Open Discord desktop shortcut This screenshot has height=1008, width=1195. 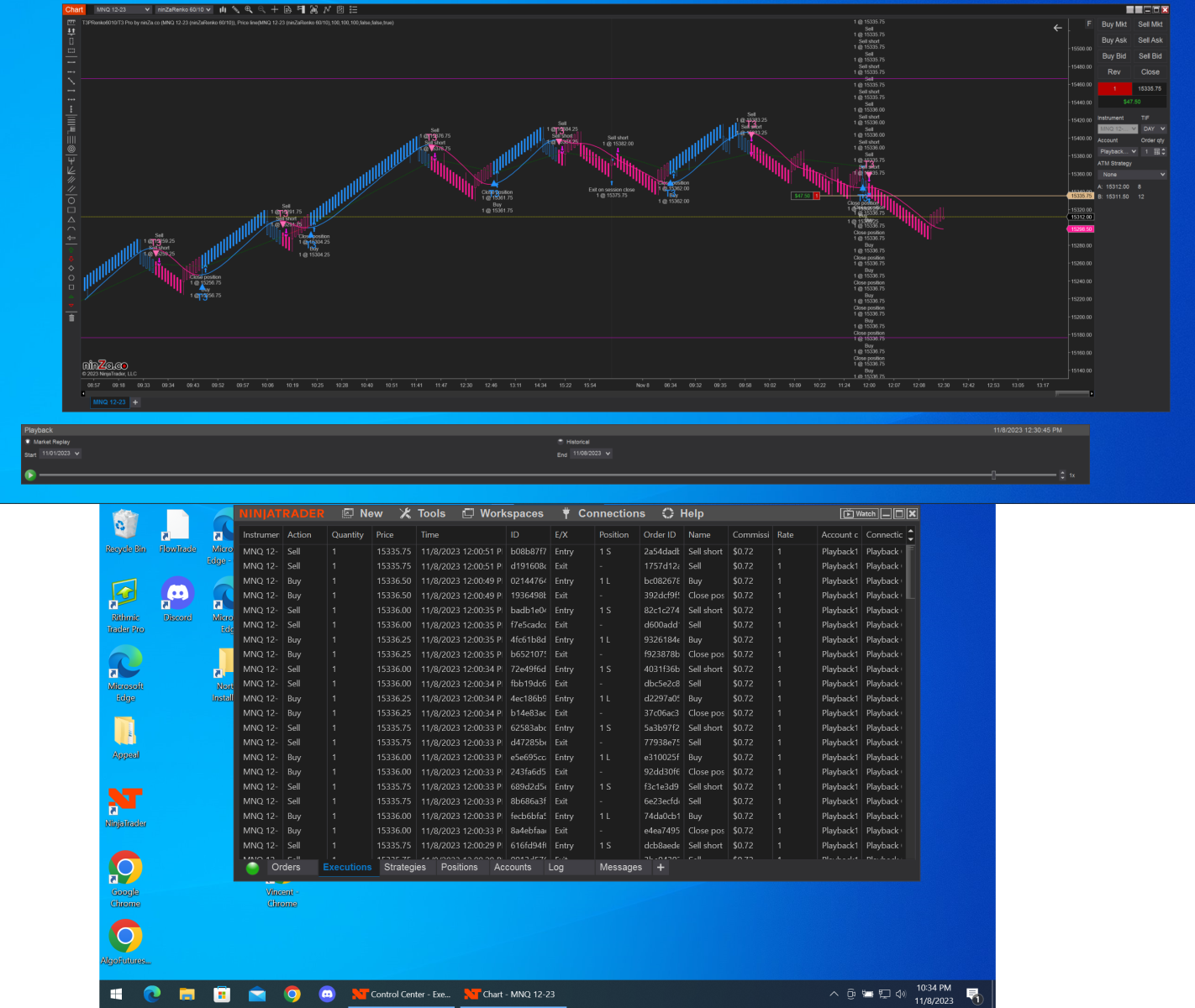click(x=177, y=599)
